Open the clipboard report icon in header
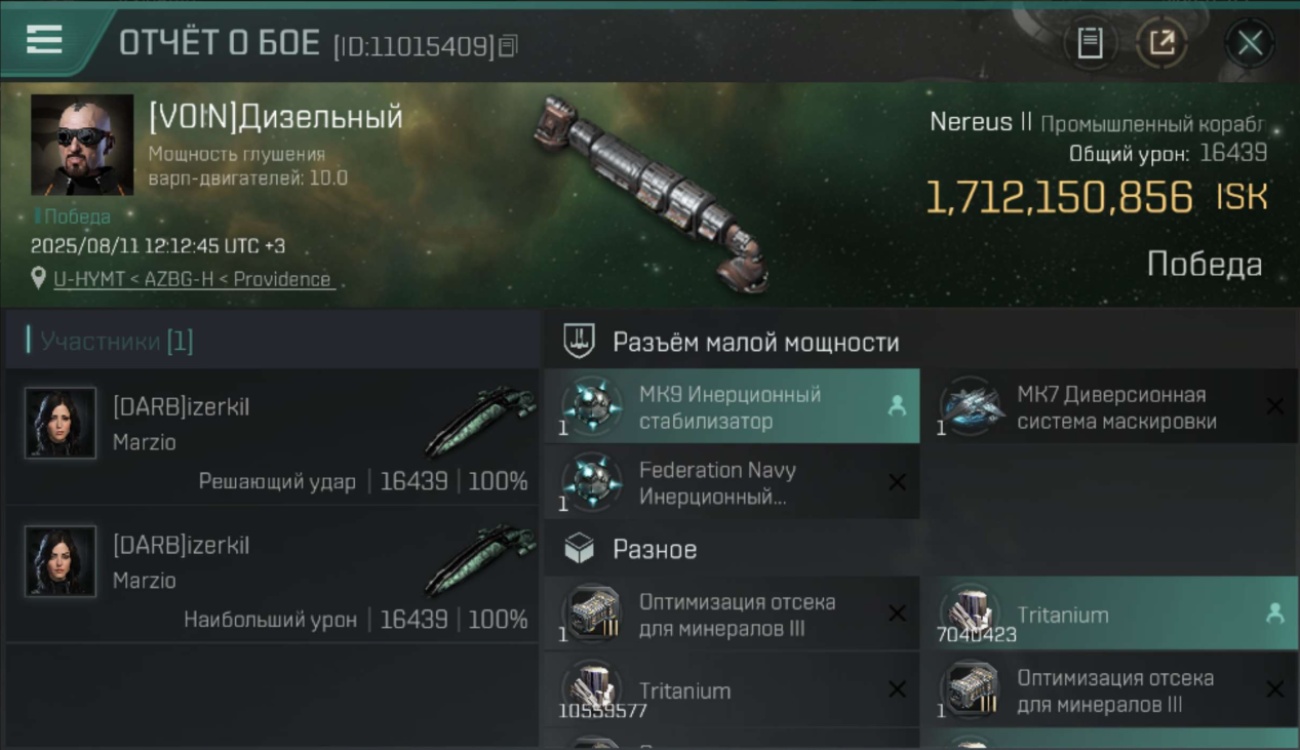The height and width of the screenshot is (750, 1300). [1090, 43]
